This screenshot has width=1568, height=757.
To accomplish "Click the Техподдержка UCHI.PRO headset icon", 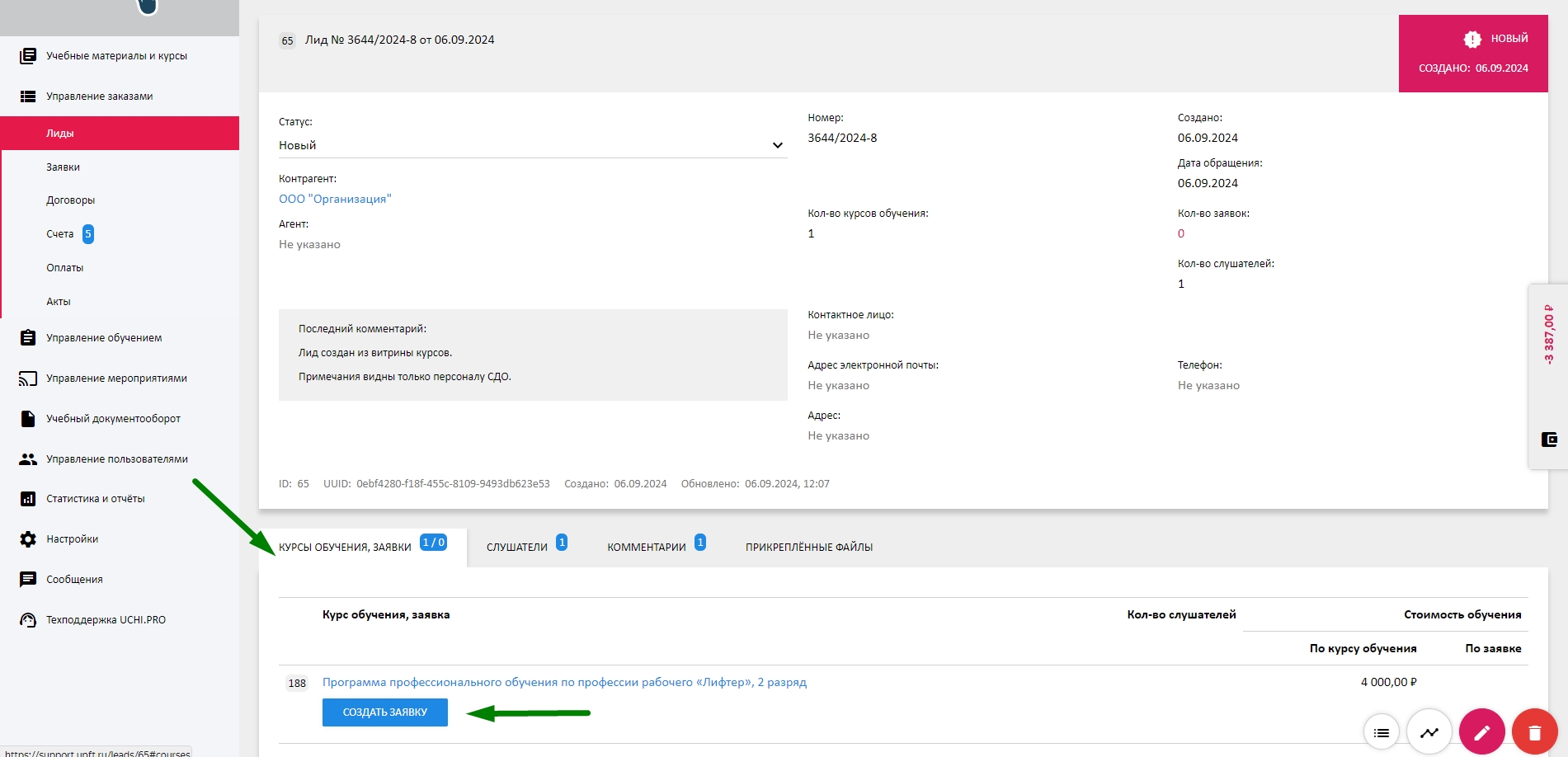I will [x=28, y=620].
